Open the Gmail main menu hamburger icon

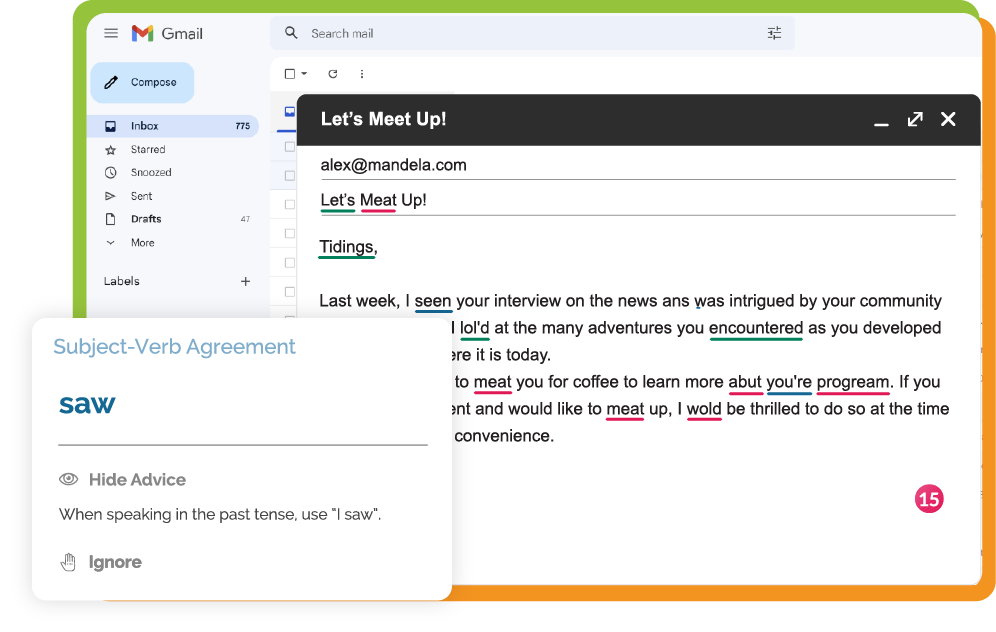pyautogui.click(x=111, y=33)
